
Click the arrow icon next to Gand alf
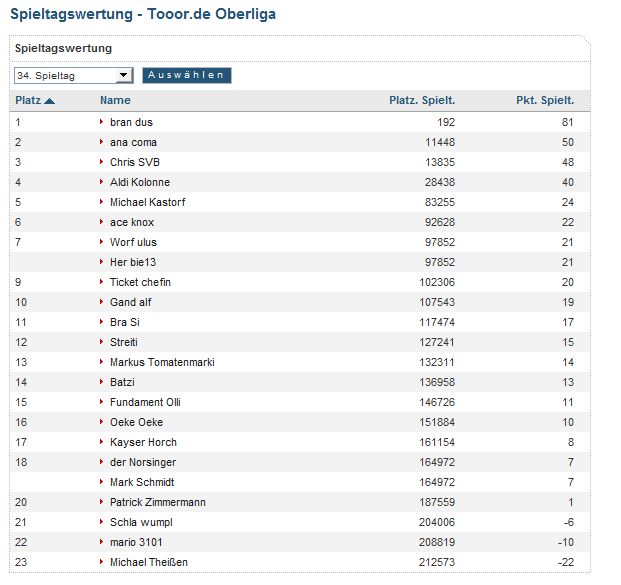point(102,302)
